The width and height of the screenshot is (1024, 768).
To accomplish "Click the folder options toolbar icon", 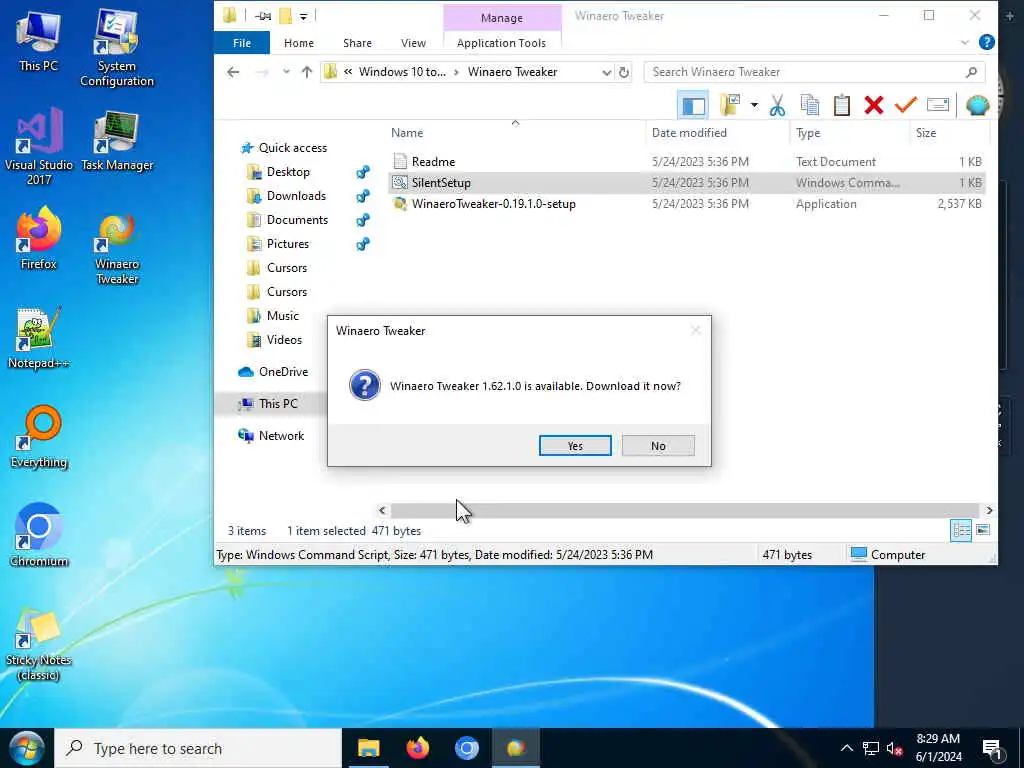I will click(x=730, y=105).
